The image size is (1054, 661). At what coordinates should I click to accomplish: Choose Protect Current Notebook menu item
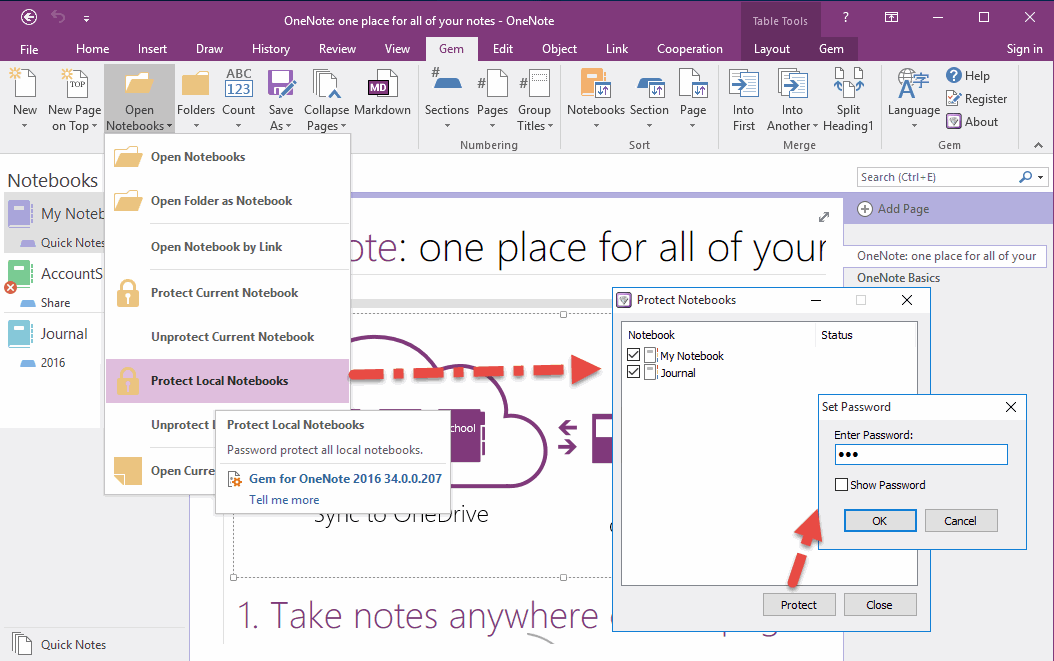[x=227, y=293]
